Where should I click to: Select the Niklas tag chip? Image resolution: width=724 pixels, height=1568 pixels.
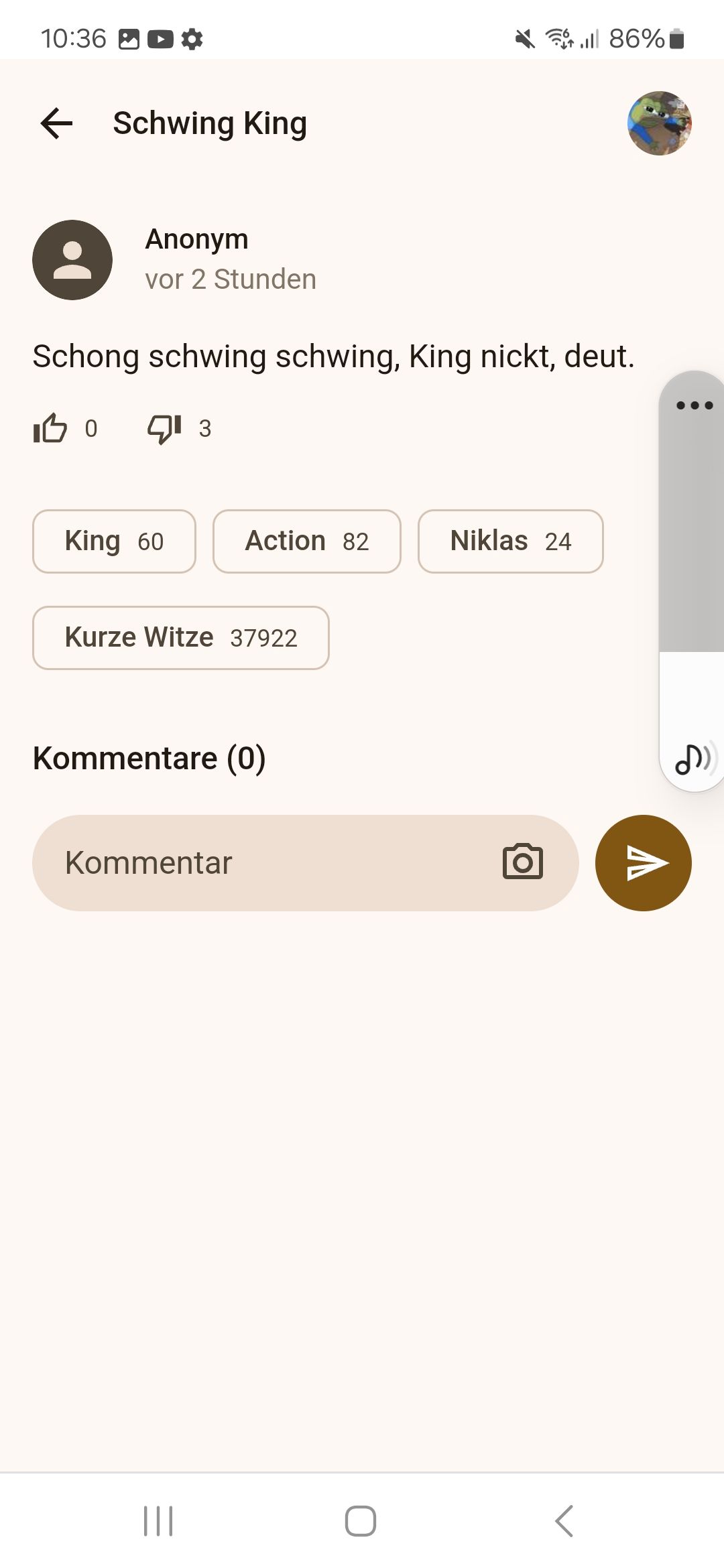(x=510, y=541)
